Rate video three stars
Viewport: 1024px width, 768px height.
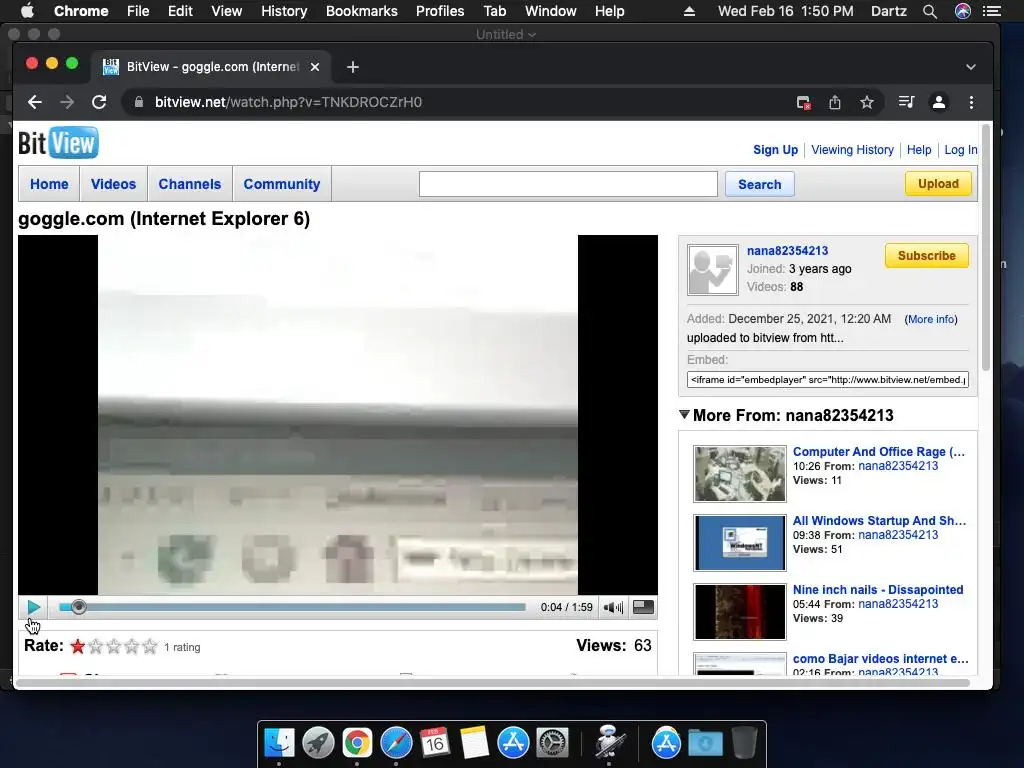[x=114, y=647]
